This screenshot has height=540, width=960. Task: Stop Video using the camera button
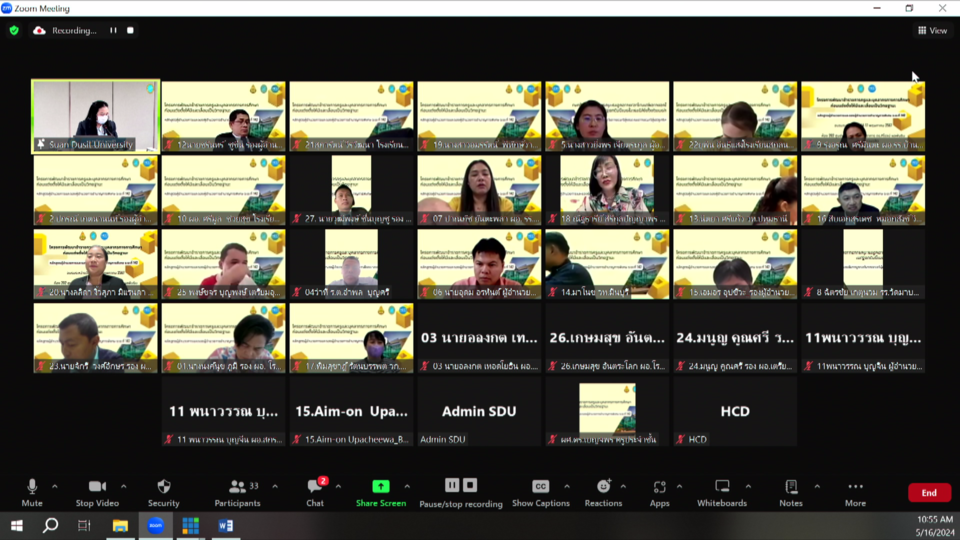97,487
